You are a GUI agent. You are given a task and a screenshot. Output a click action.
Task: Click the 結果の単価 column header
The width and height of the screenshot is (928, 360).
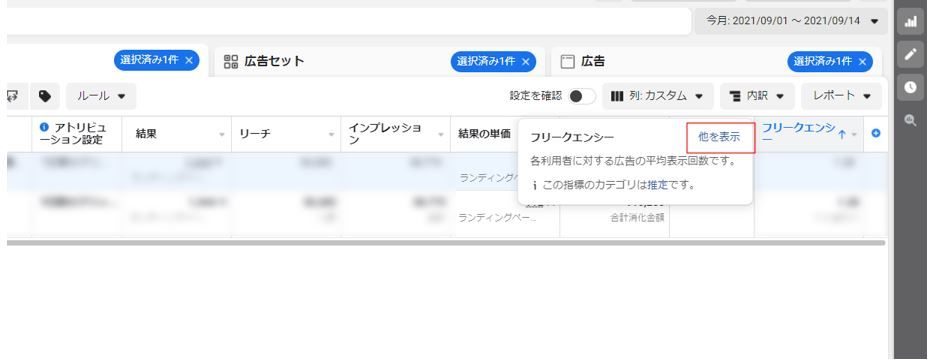tap(484, 134)
